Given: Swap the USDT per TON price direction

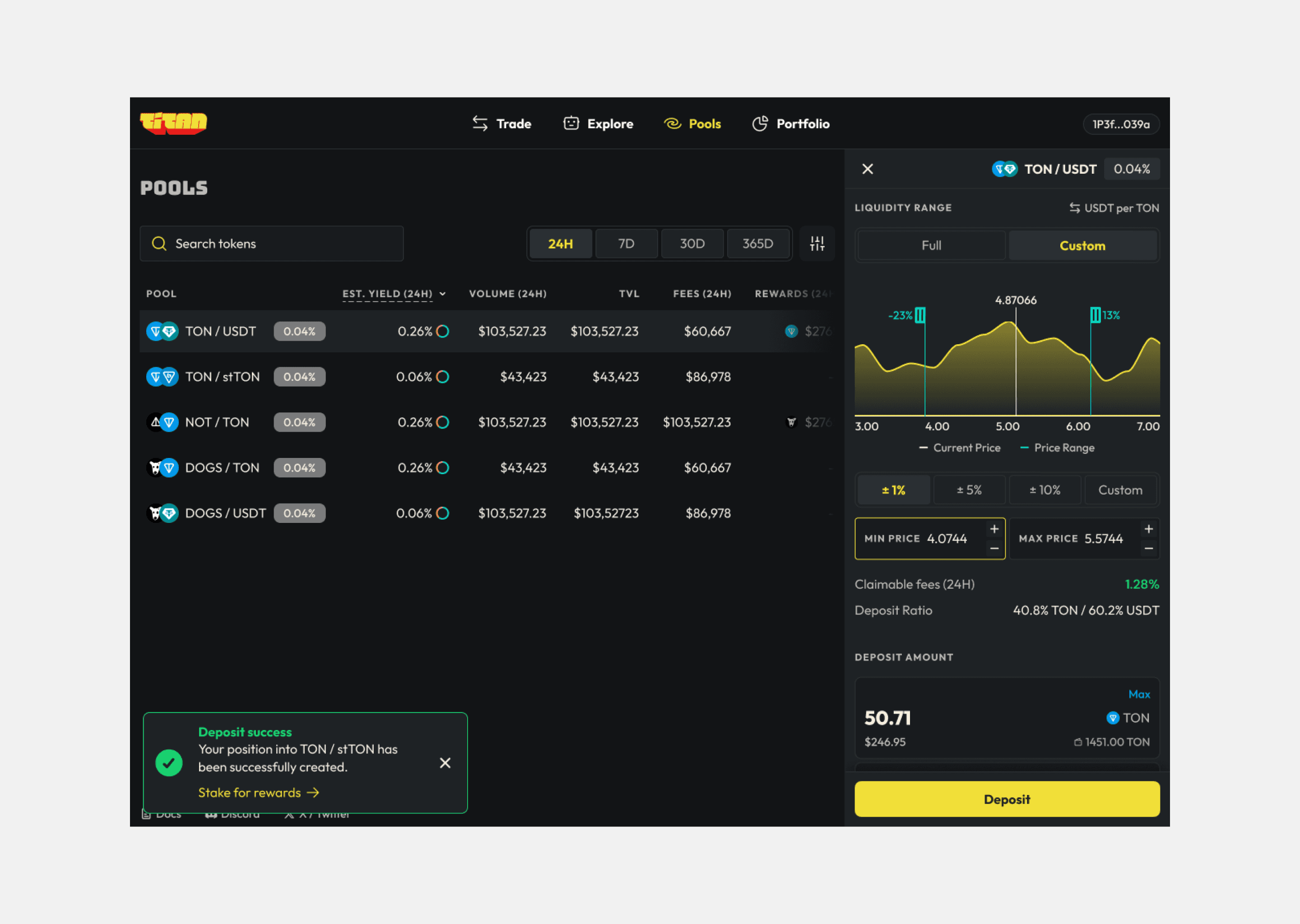Looking at the screenshot, I should click(1075, 208).
